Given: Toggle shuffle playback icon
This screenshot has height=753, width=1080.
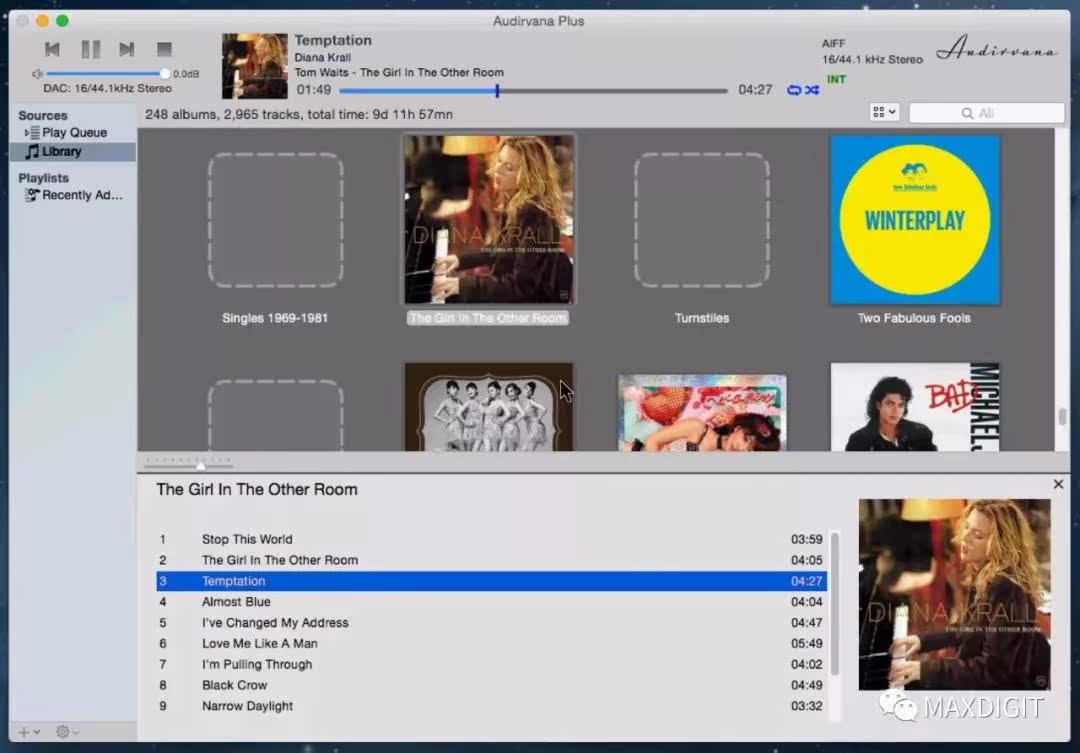Looking at the screenshot, I should (x=812, y=90).
